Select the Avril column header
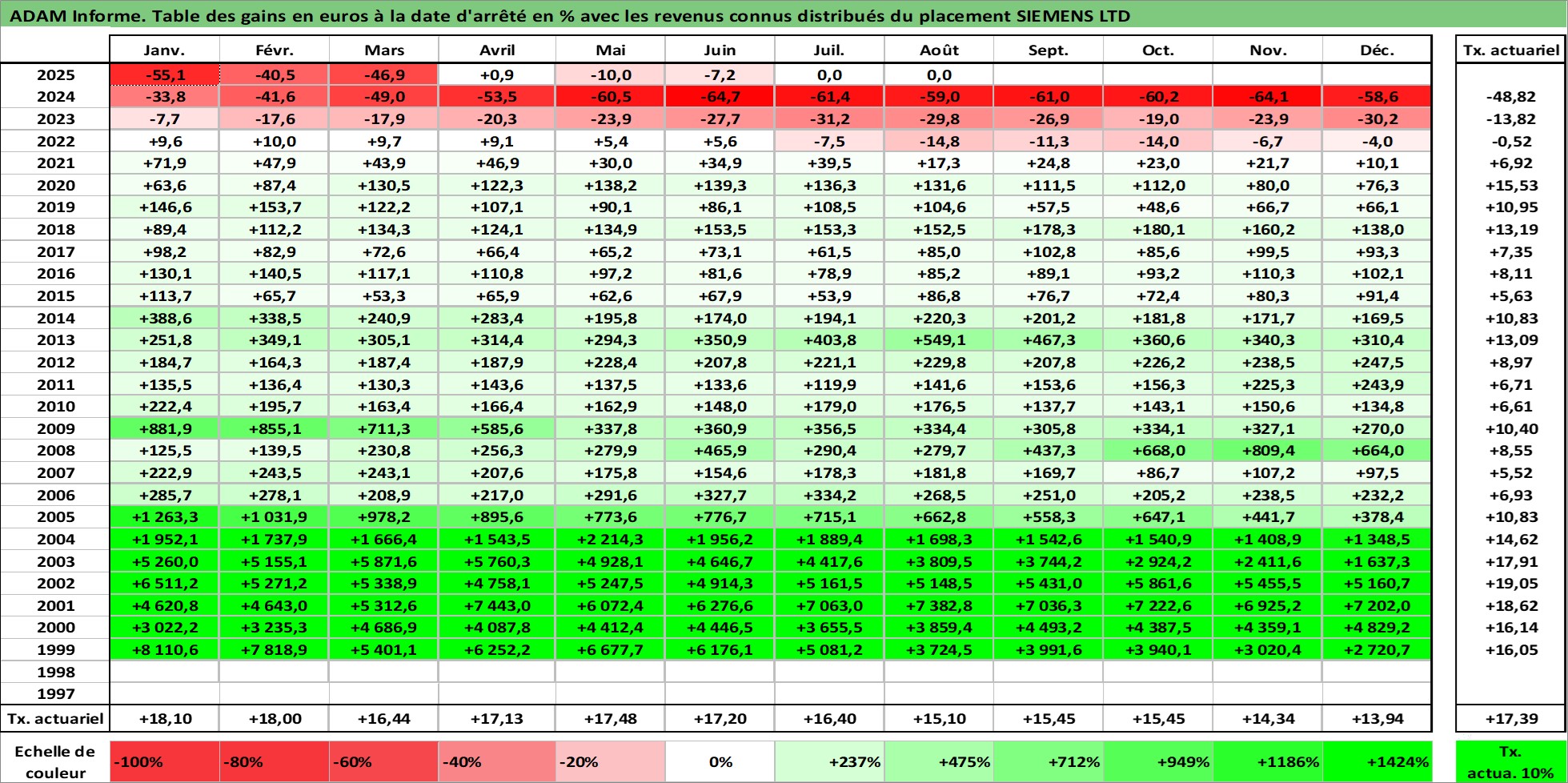The image size is (1568, 783). pyautogui.click(x=497, y=50)
